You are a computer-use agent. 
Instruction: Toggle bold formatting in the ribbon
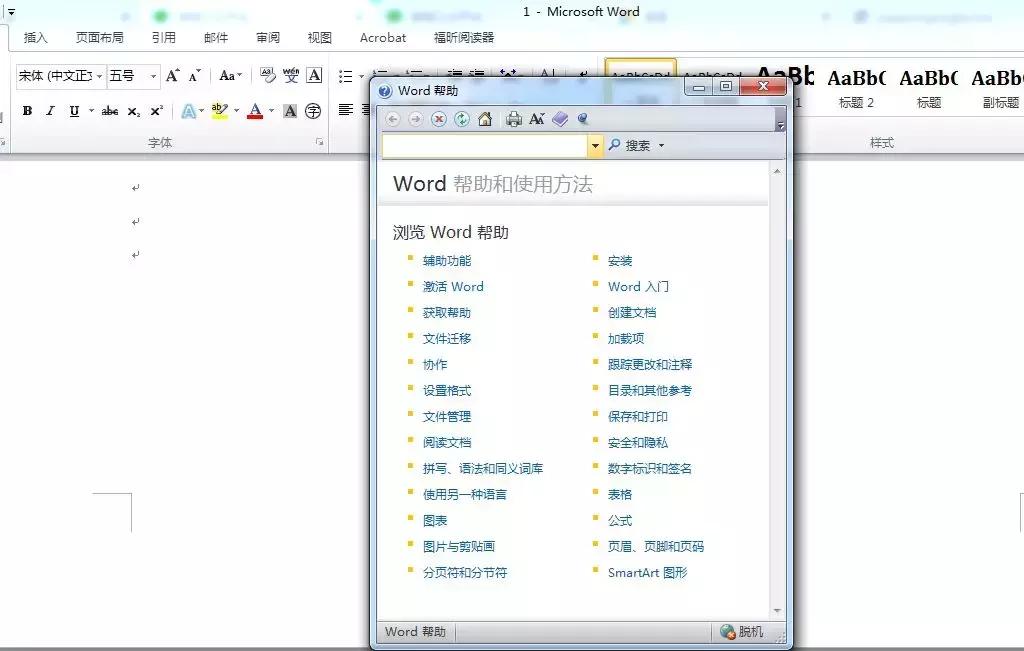[x=28, y=111]
